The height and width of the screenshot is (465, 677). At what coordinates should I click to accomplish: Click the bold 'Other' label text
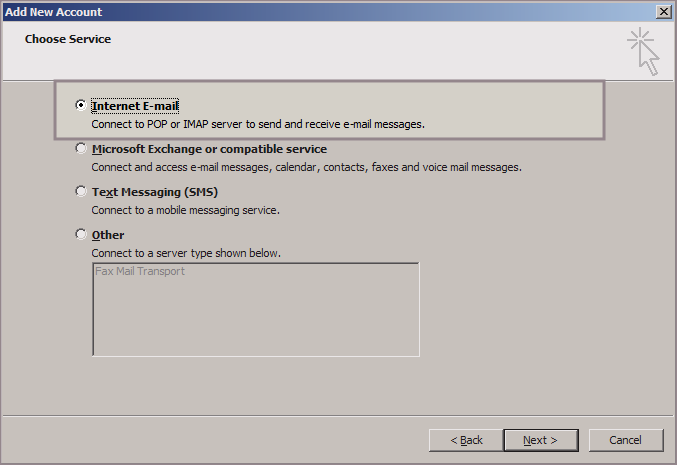[x=108, y=235]
